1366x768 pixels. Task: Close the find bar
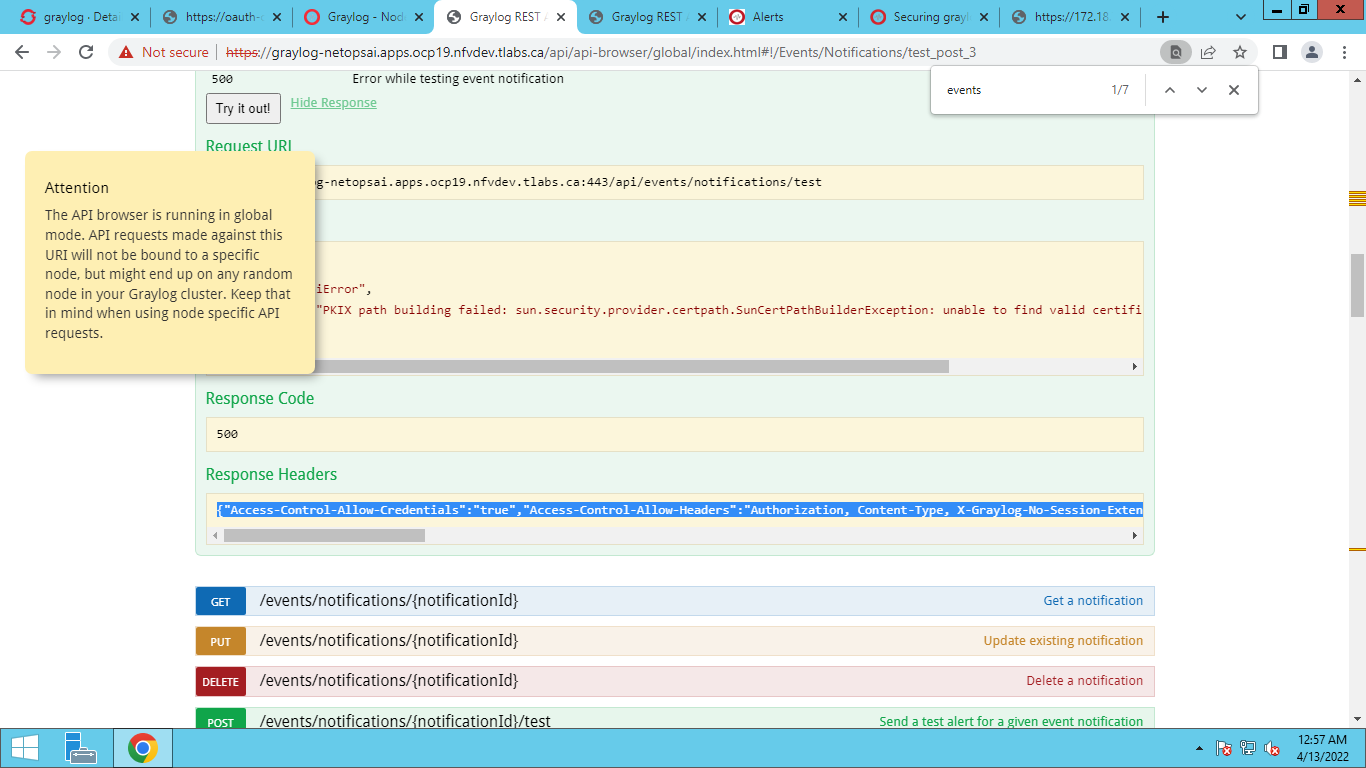(x=1234, y=90)
